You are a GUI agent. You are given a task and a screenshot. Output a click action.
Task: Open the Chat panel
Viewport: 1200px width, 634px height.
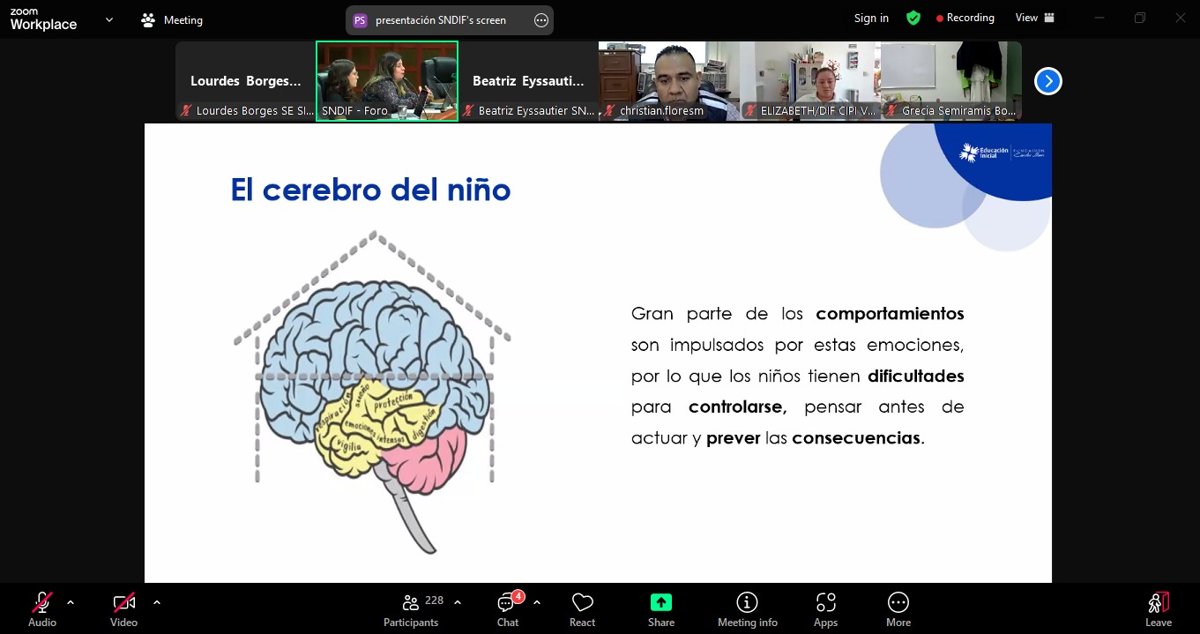(508, 609)
